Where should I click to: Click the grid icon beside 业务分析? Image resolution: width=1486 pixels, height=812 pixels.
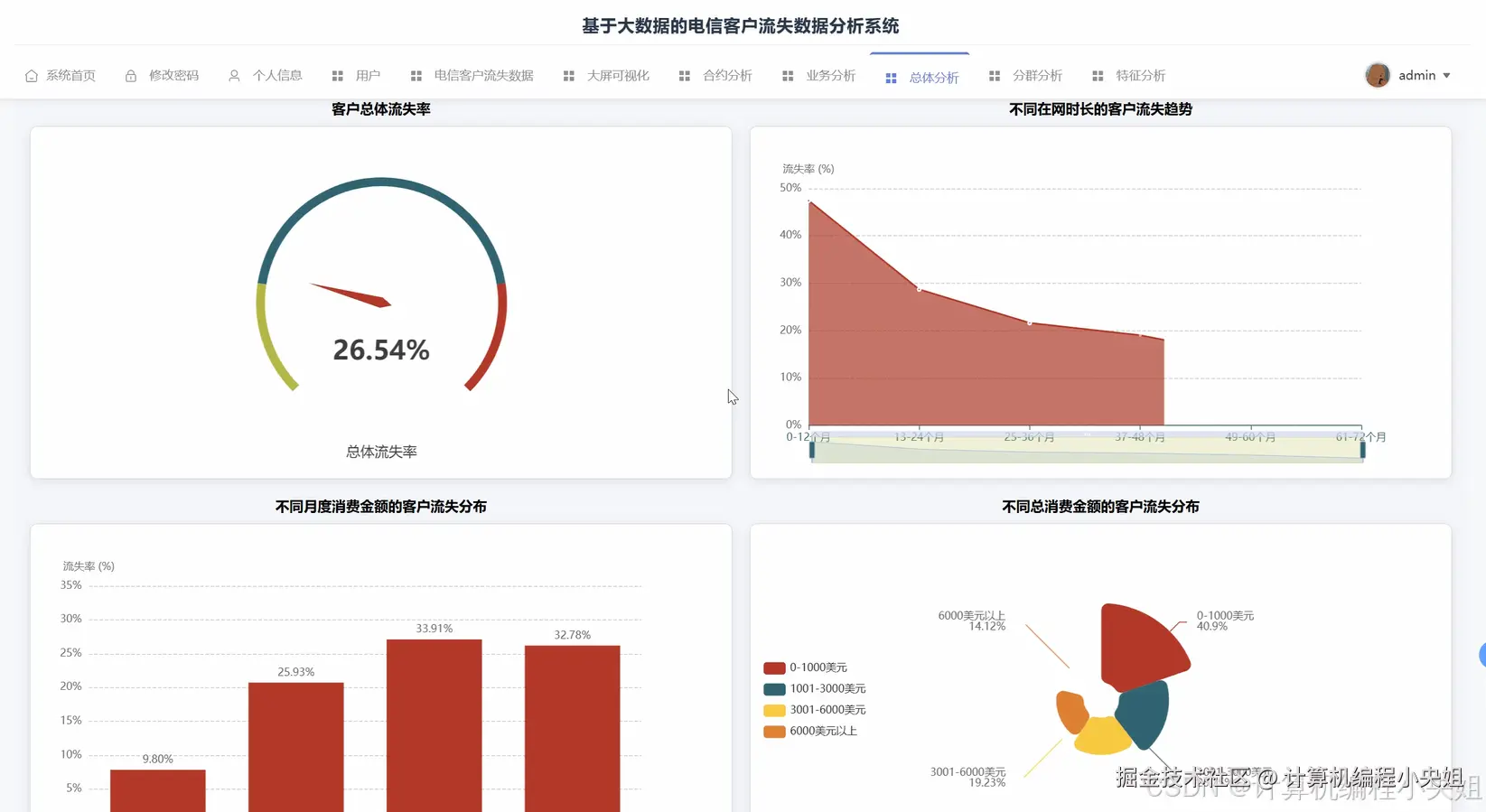788,76
